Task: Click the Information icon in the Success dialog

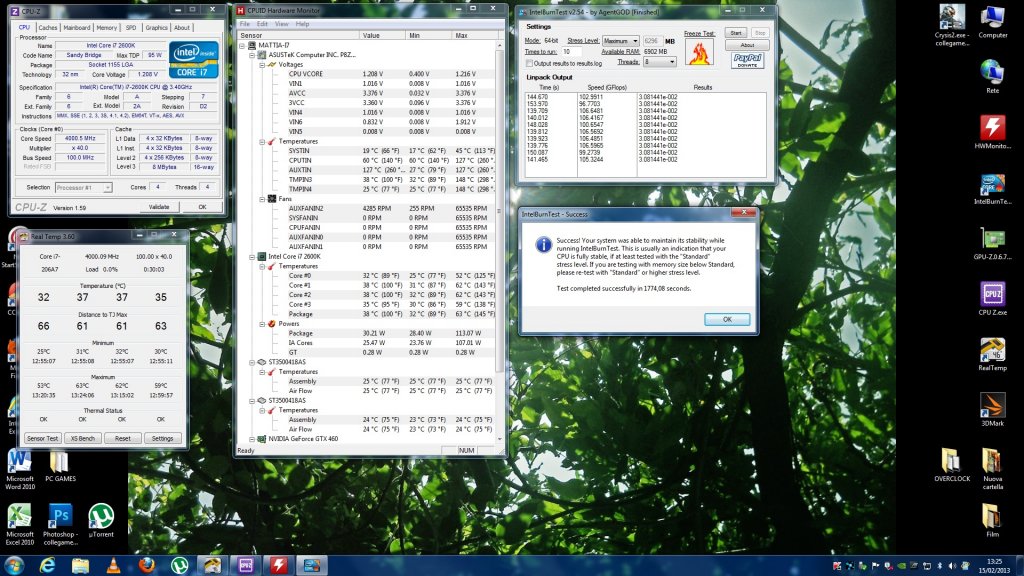Action: click(x=543, y=244)
